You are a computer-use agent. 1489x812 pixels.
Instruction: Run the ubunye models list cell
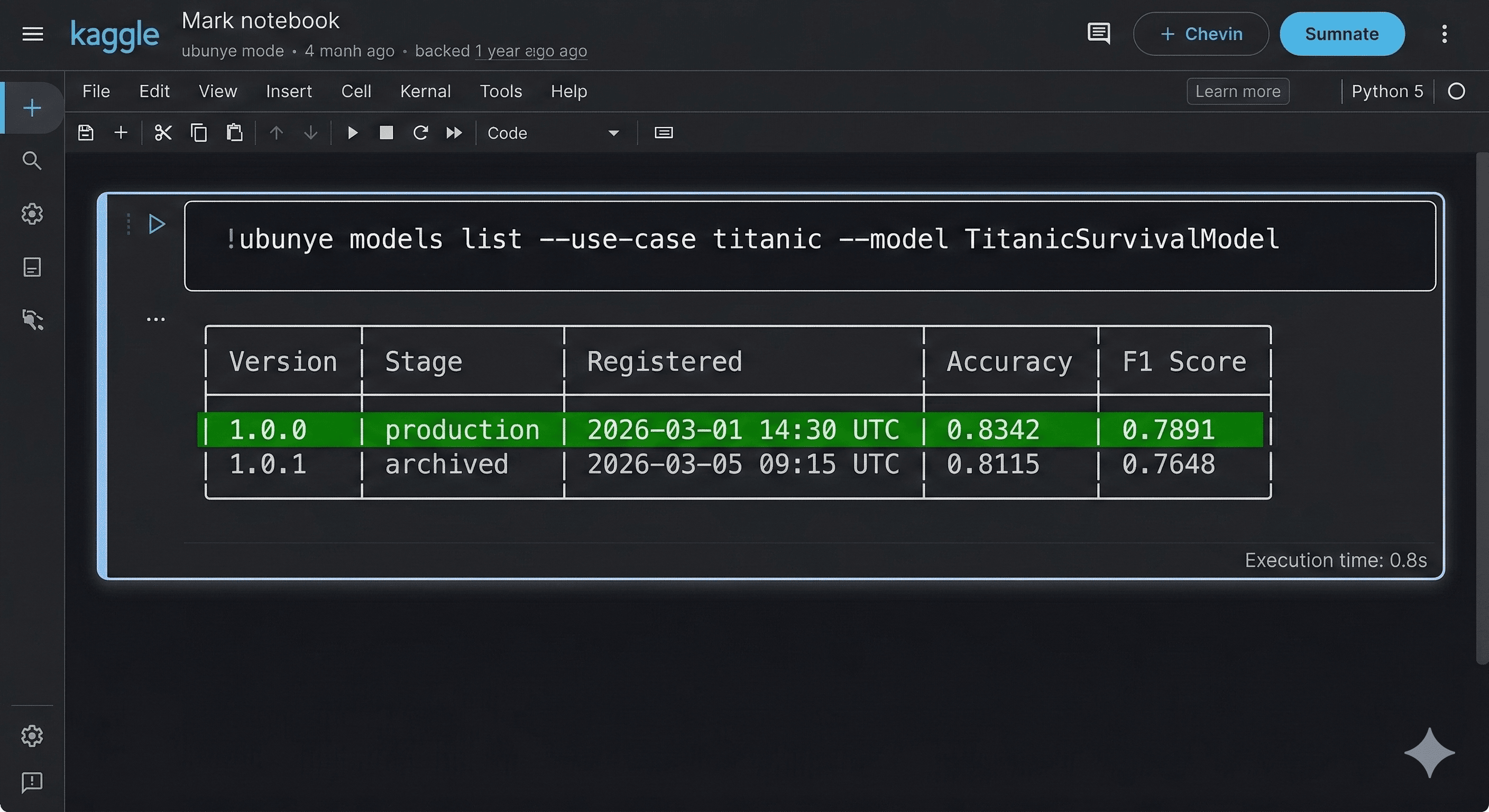tap(155, 224)
